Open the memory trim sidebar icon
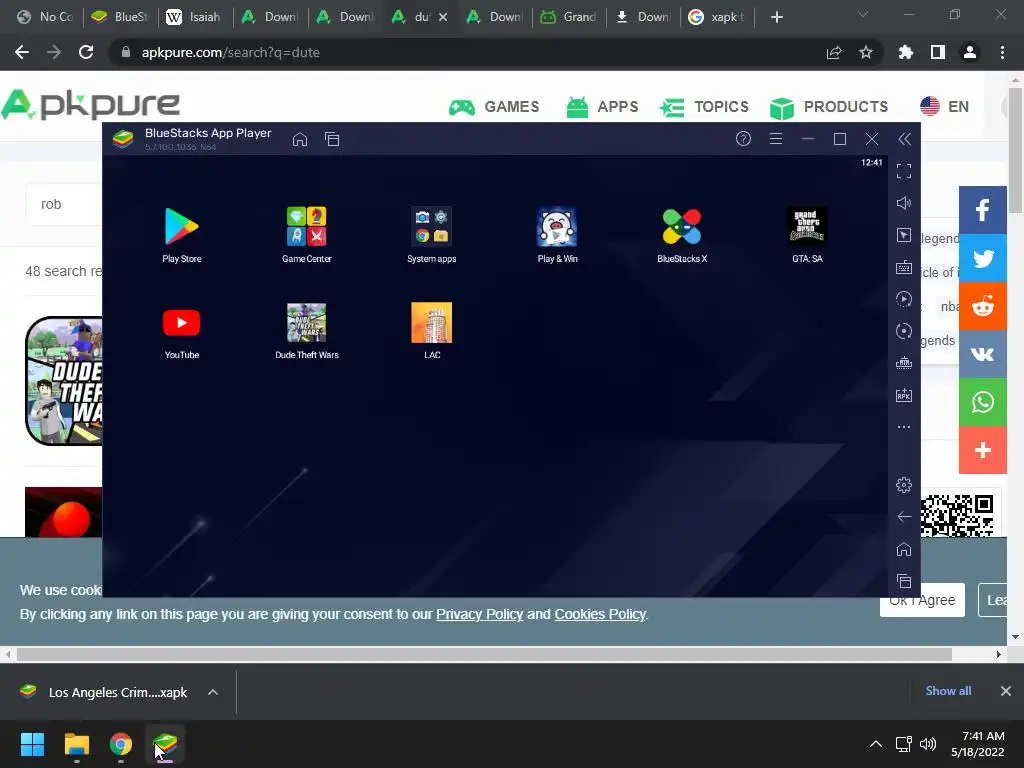Image resolution: width=1024 pixels, height=768 pixels. tap(904, 363)
